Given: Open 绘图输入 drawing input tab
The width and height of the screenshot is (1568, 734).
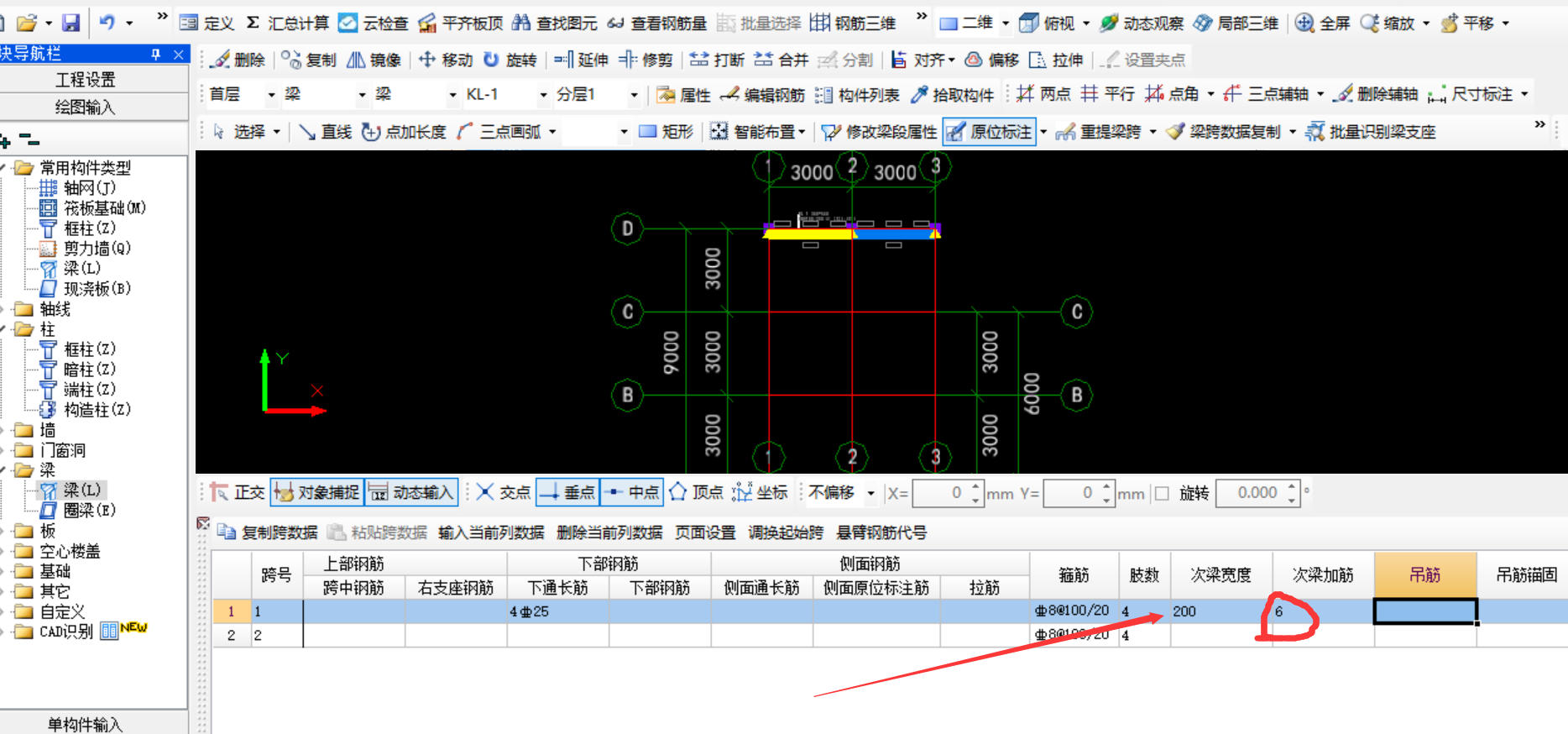Looking at the screenshot, I should [x=86, y=107].
